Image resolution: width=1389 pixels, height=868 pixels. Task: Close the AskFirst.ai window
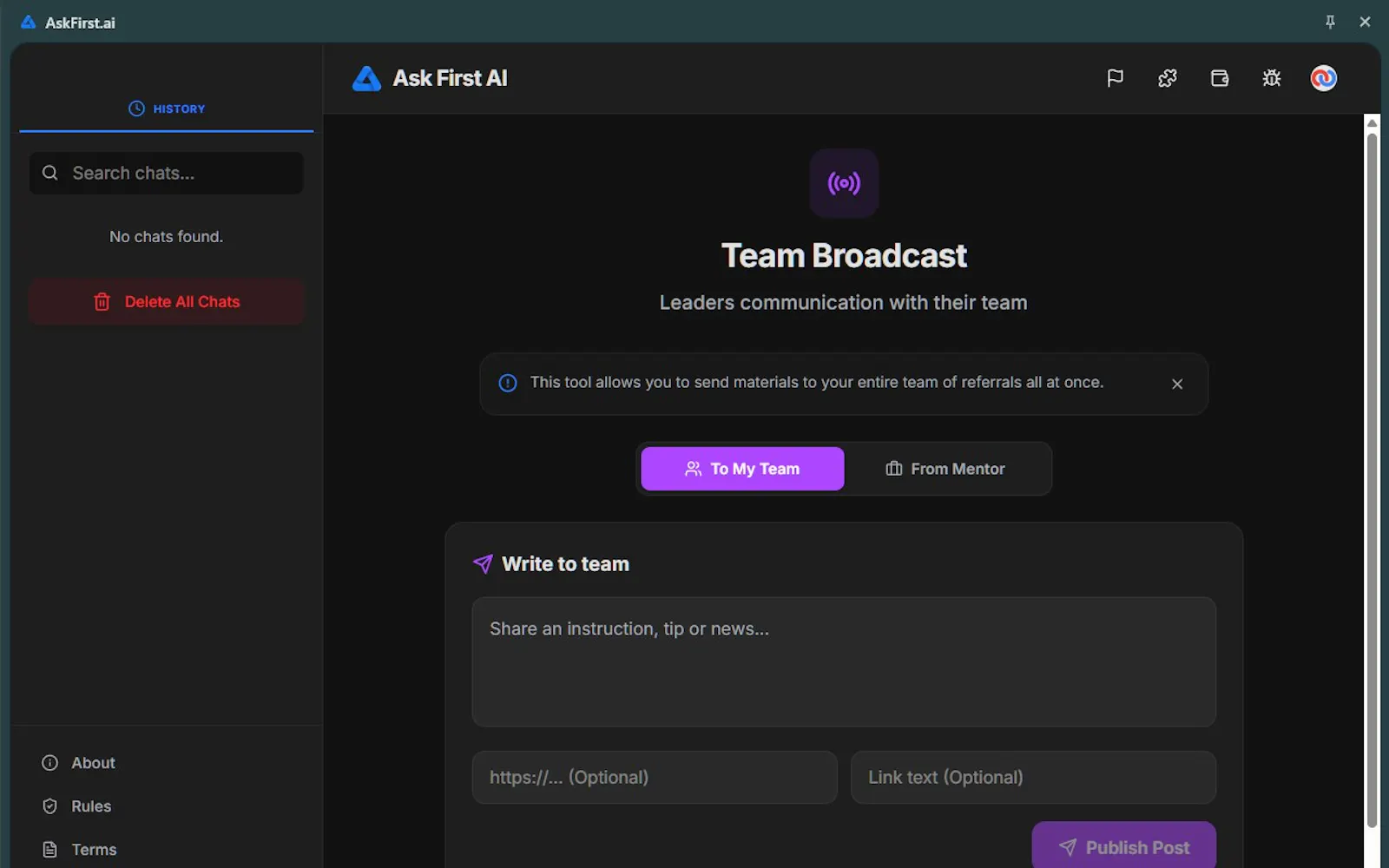[1365, 22]
